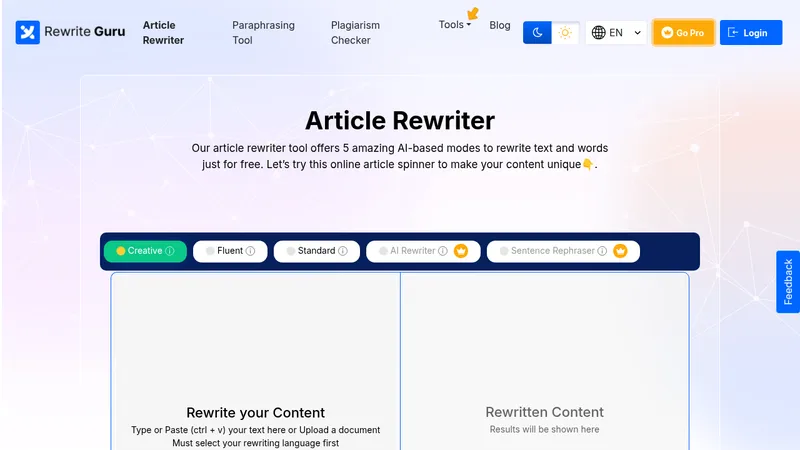The image size is (800, 450).
Task: Click the login arrow icon
Action: point(733,33)
